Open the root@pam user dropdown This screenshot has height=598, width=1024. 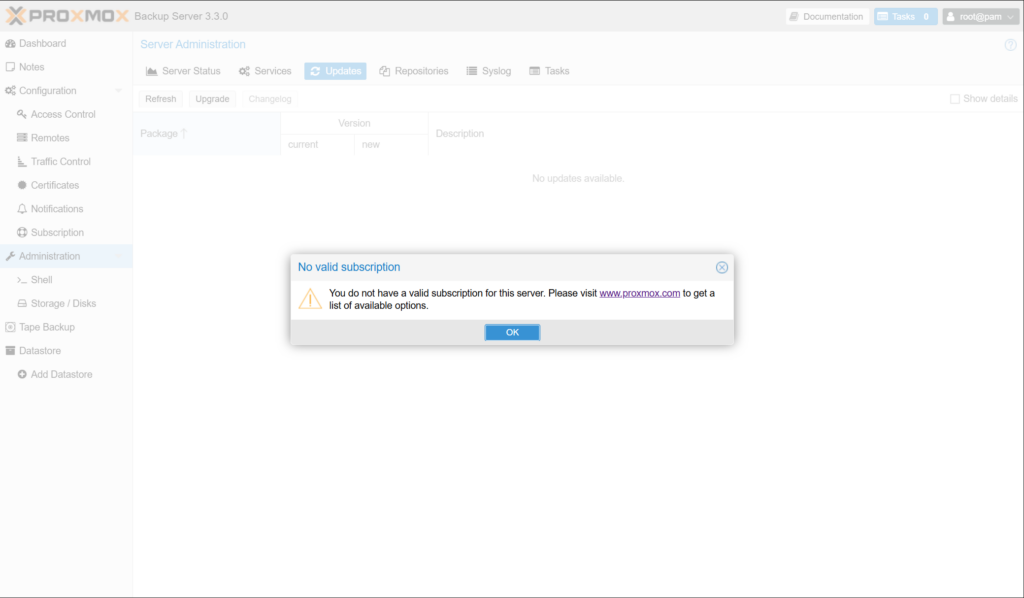[979, 17]
